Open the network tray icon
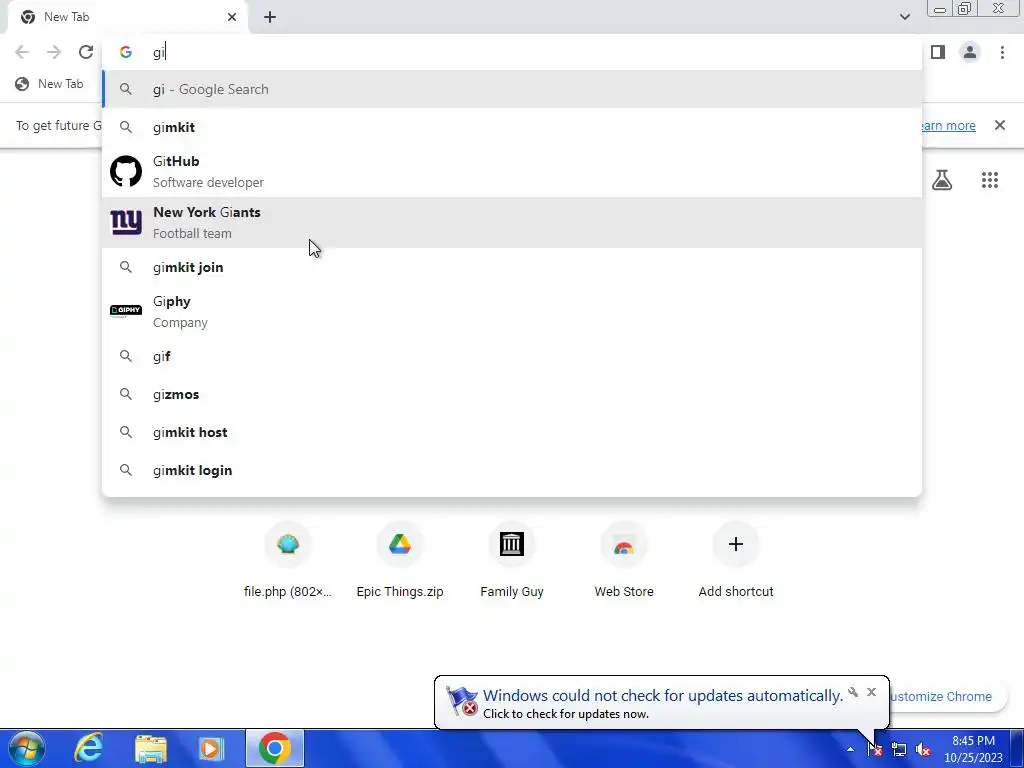The height and width of the screenshot is (768, 1024). click(x=899, y=749)
